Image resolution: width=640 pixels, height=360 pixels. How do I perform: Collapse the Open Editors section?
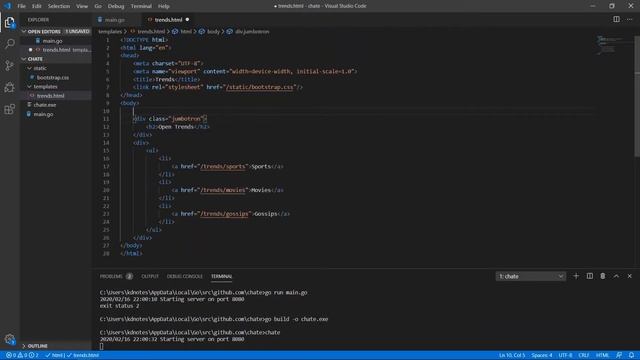(x=56, y=31)
